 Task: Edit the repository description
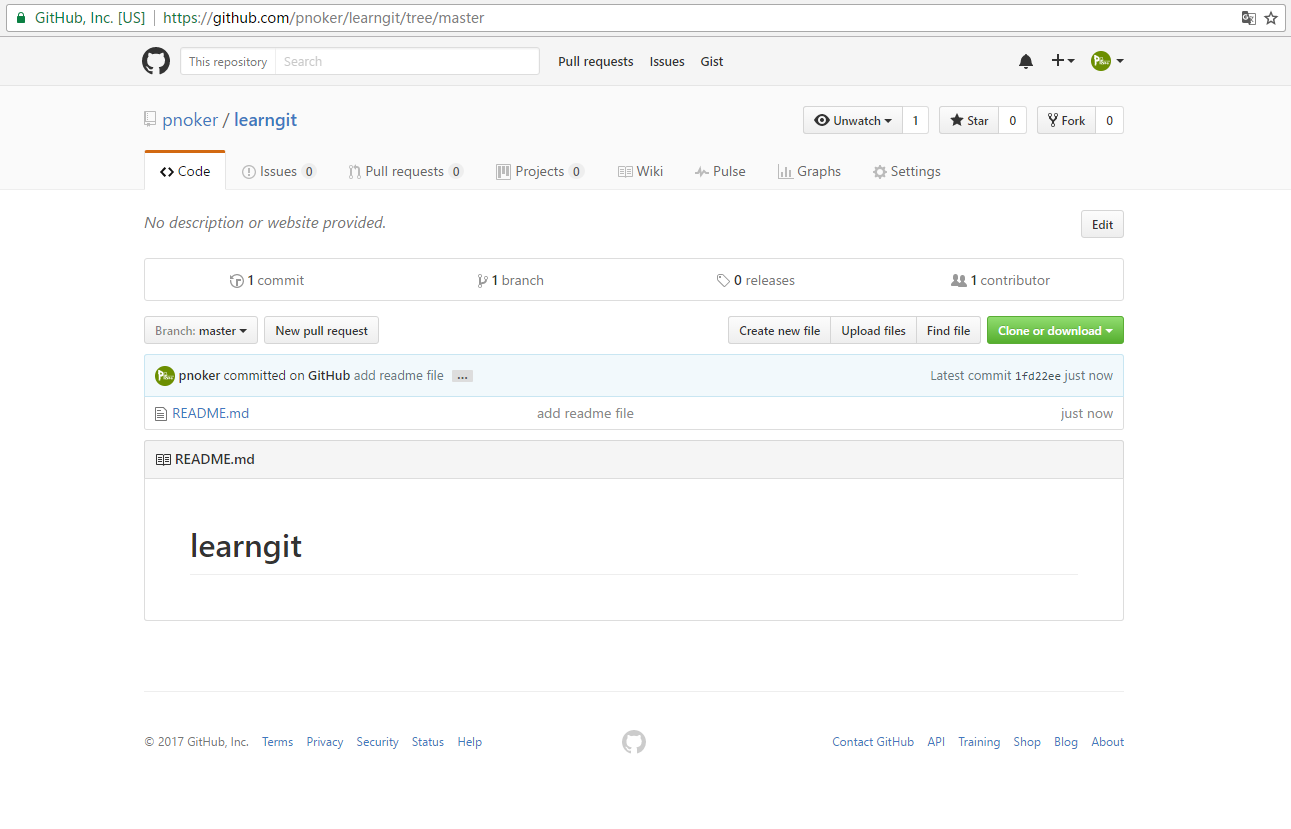pyautogui.click(x=1102, y=224)
